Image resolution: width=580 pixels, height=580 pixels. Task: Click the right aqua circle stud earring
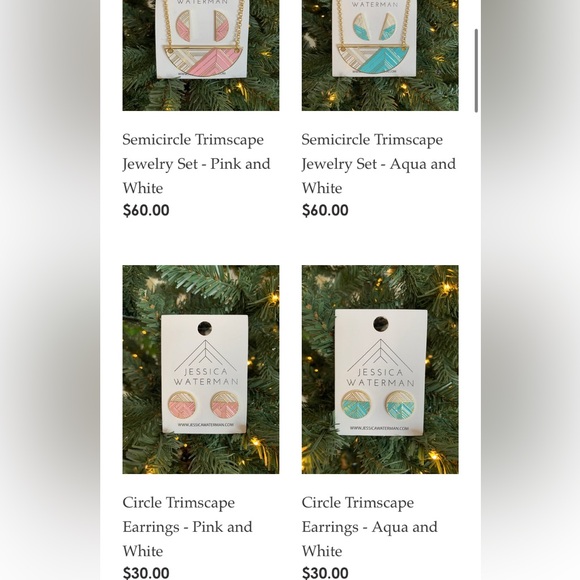point(400,405)
